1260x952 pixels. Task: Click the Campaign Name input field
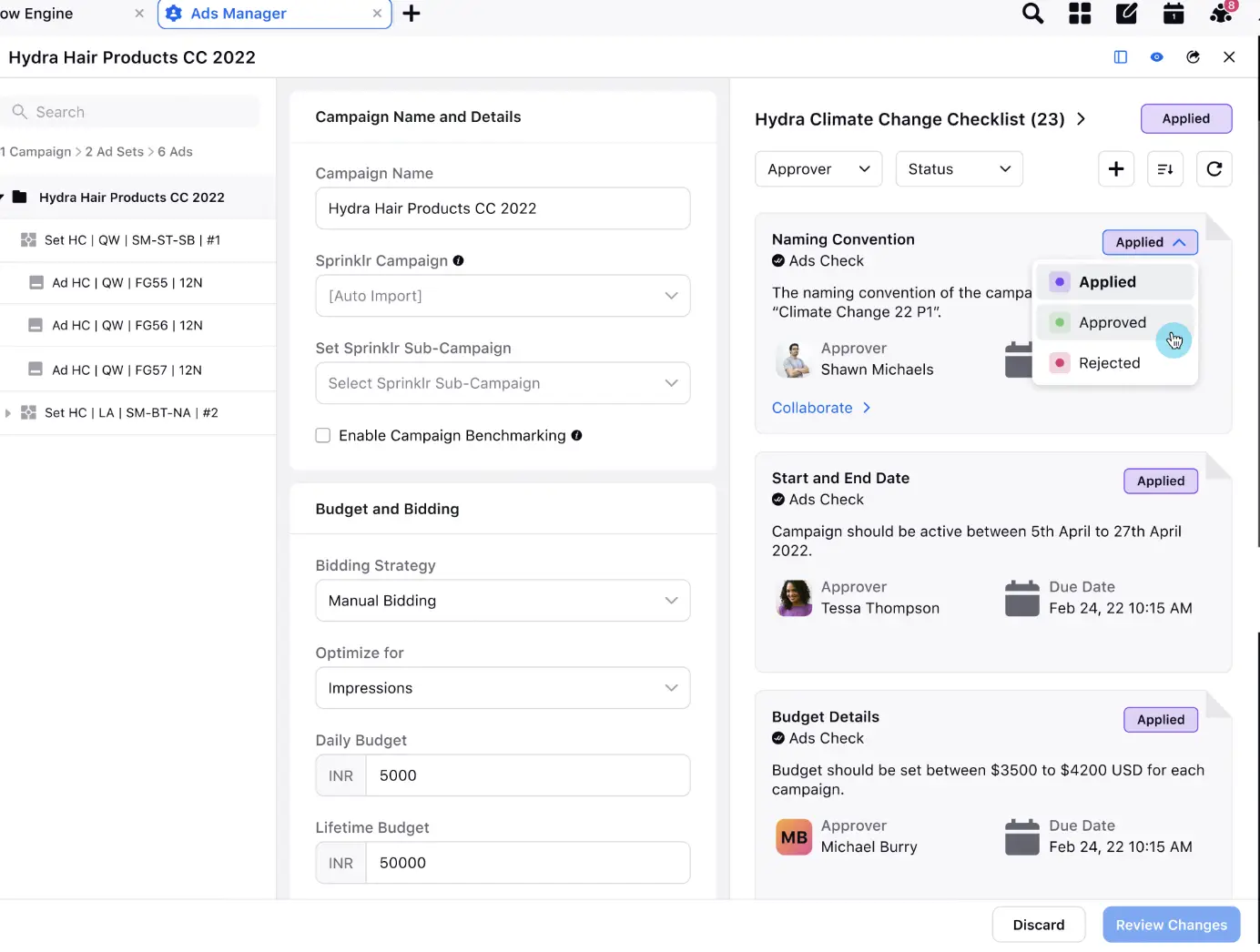(503, 208)
